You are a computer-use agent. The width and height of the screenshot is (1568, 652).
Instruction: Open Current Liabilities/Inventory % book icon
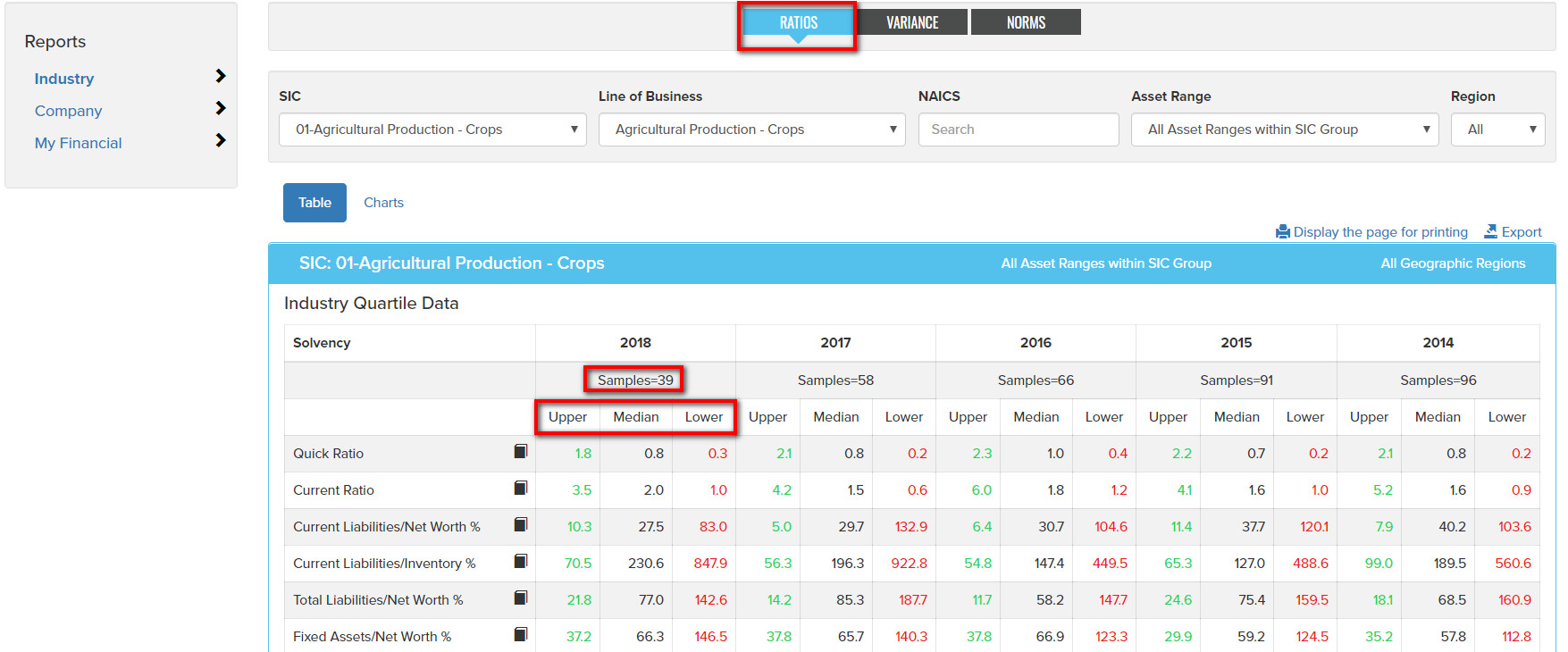(521, 562)
